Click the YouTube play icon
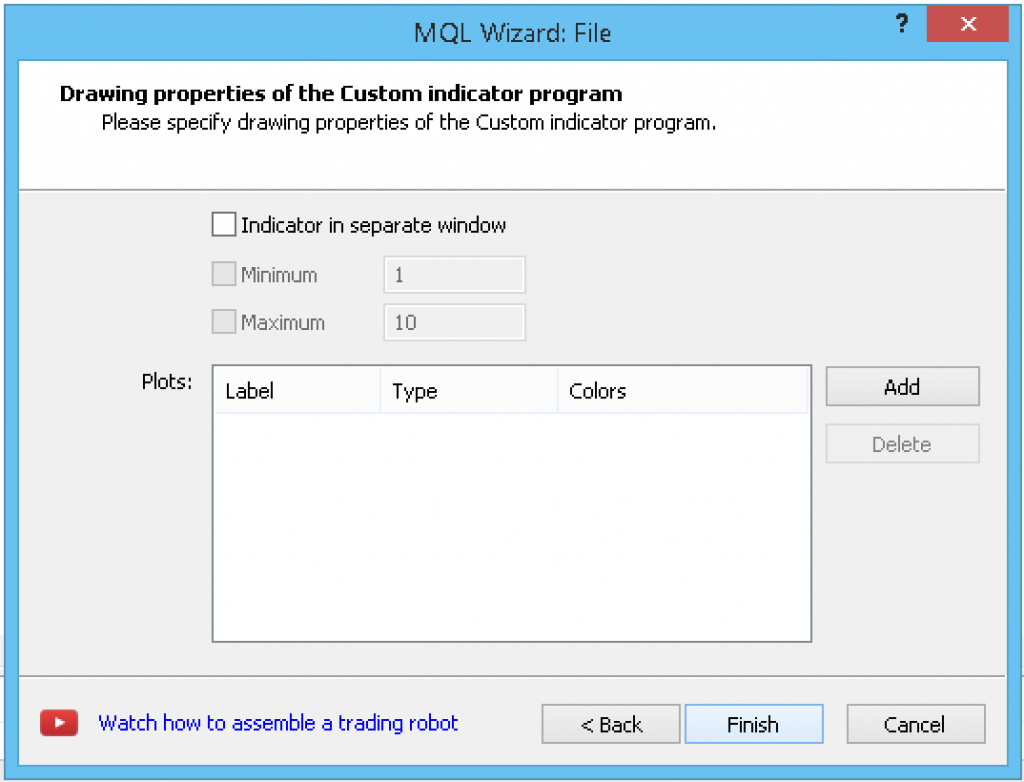1024x782 pixels. pos(58,723)
